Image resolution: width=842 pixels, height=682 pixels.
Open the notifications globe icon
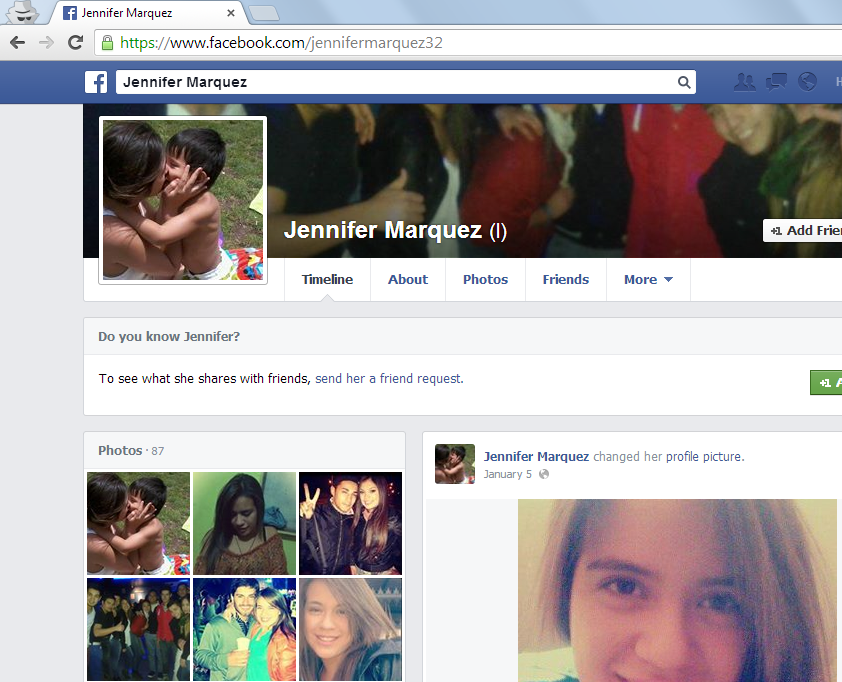click(807, 82)
